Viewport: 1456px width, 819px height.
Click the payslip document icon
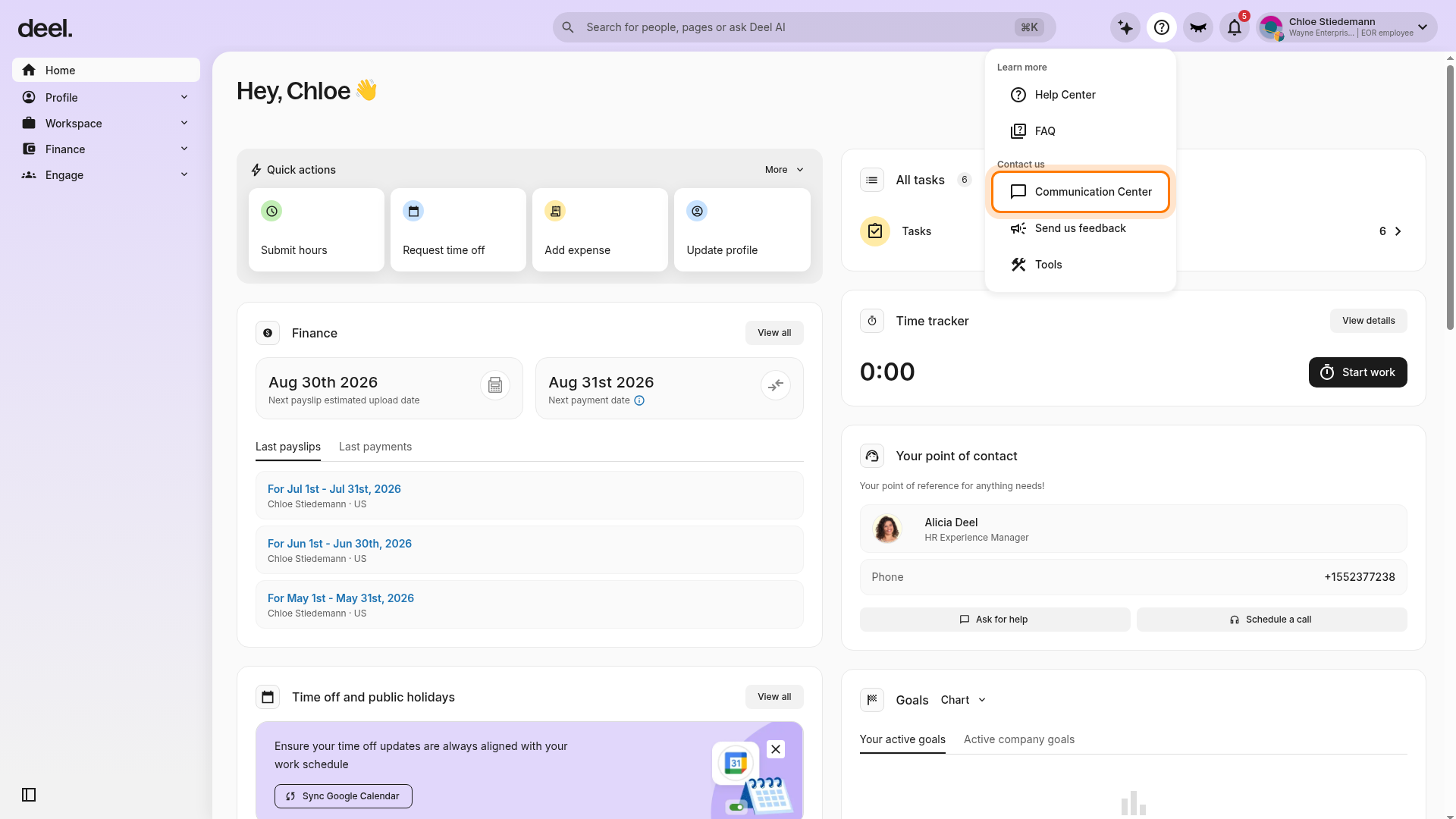[x=495, y=385]
